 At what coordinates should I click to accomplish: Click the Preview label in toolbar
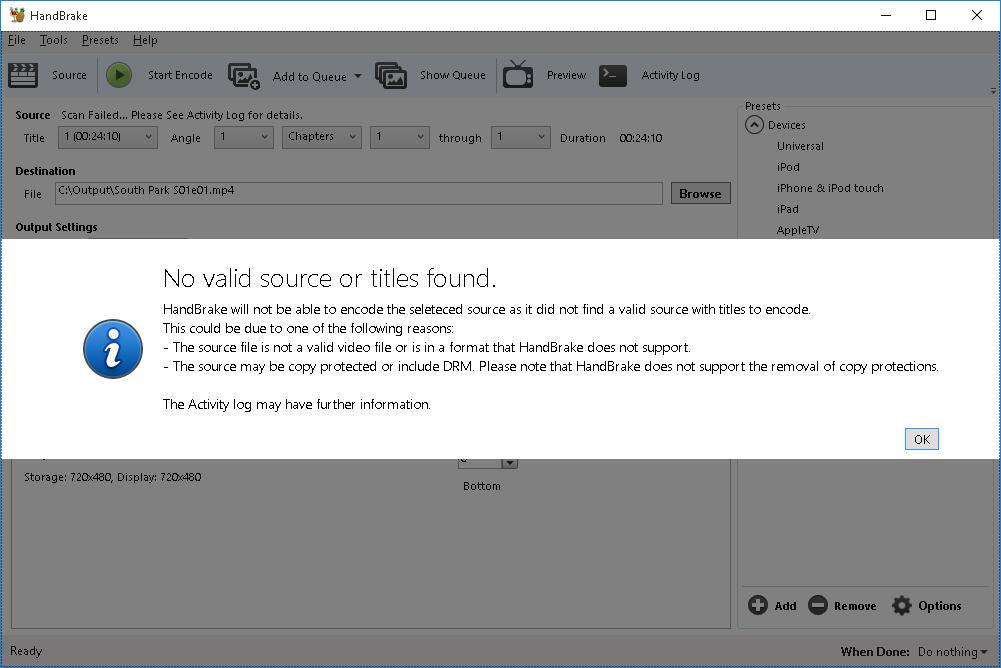[566, 75]
